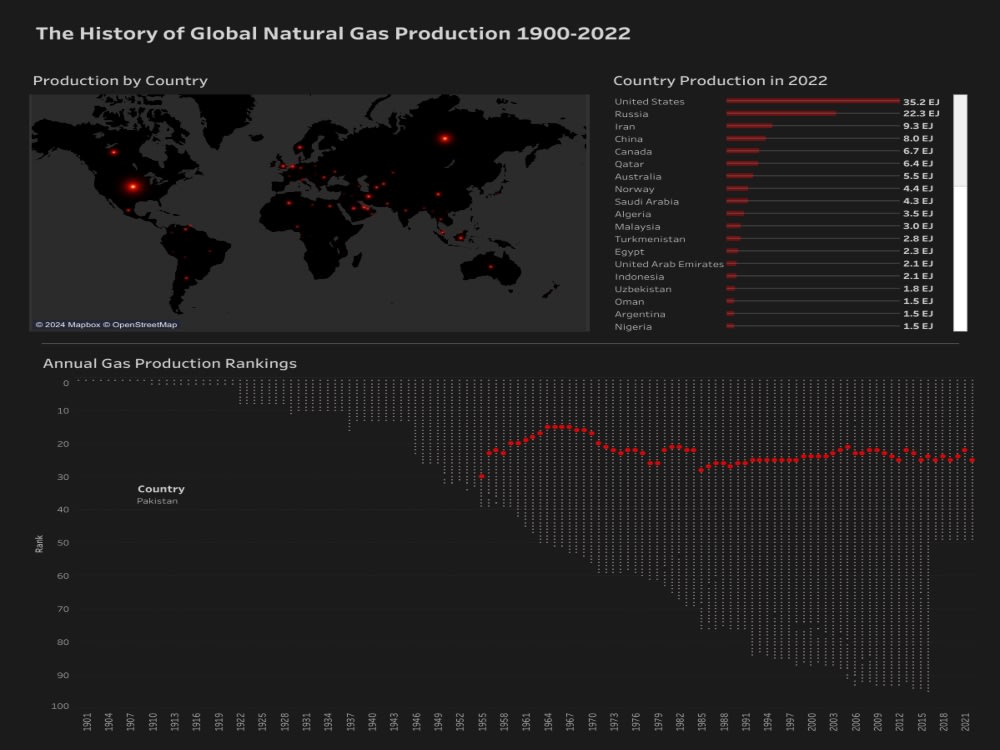Click the 22.3 EJ value
The image size is (1000, 750).
(x=921, y=114)
